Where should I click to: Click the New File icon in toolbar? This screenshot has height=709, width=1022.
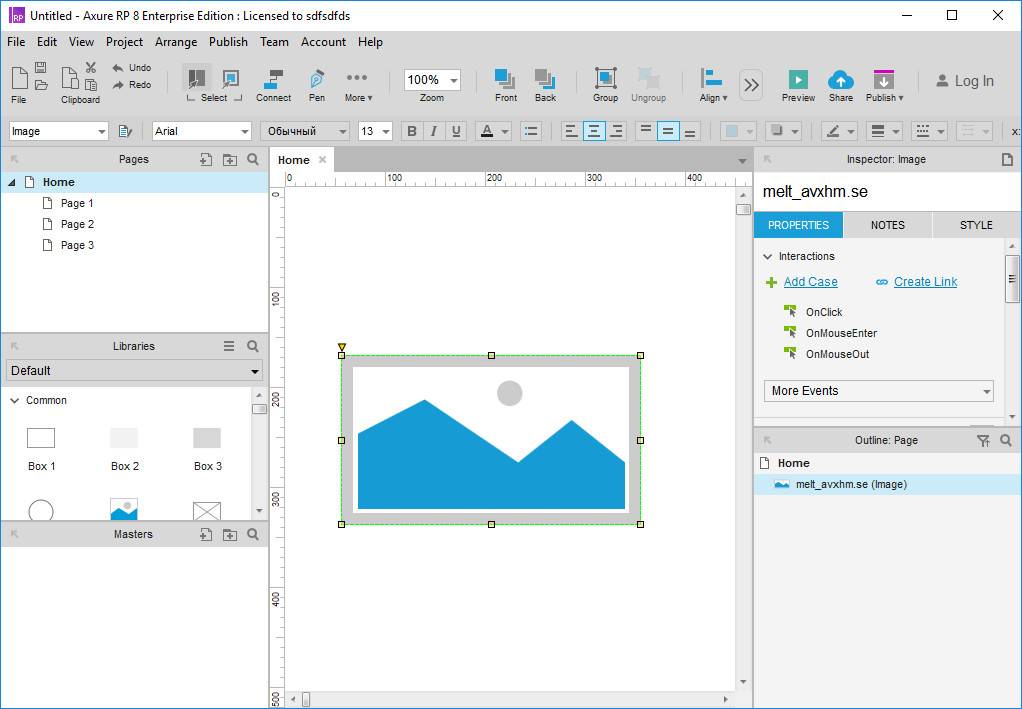tap(19, 79)
